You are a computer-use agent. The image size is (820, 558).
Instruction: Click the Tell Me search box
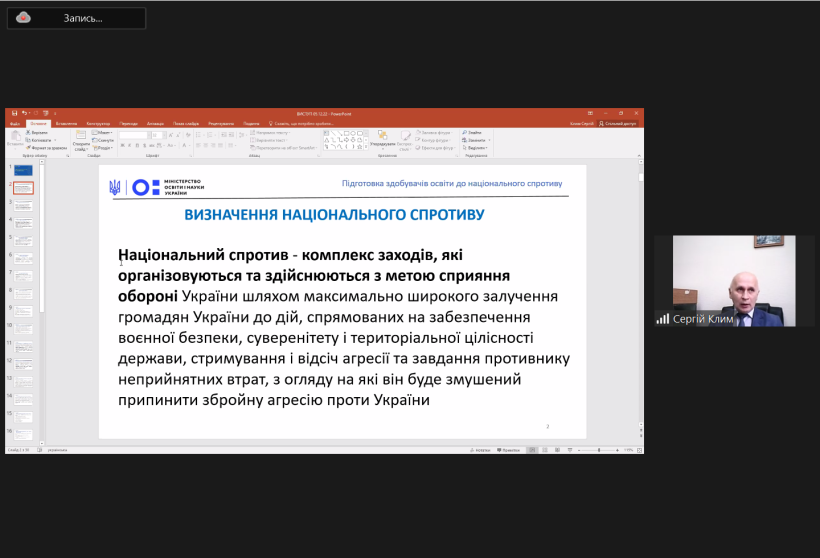tap(301, 124)
